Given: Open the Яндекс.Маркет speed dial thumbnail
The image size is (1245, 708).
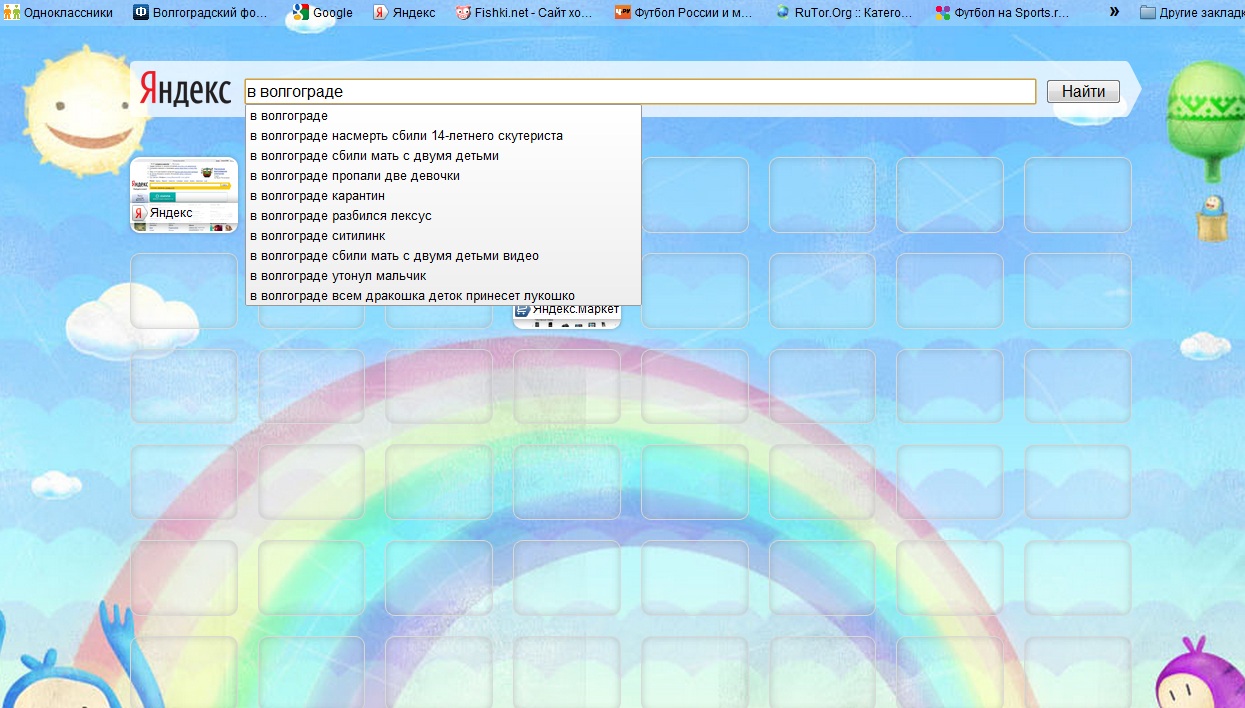Looking at the screenshot, I should click(x=567, y=316).
